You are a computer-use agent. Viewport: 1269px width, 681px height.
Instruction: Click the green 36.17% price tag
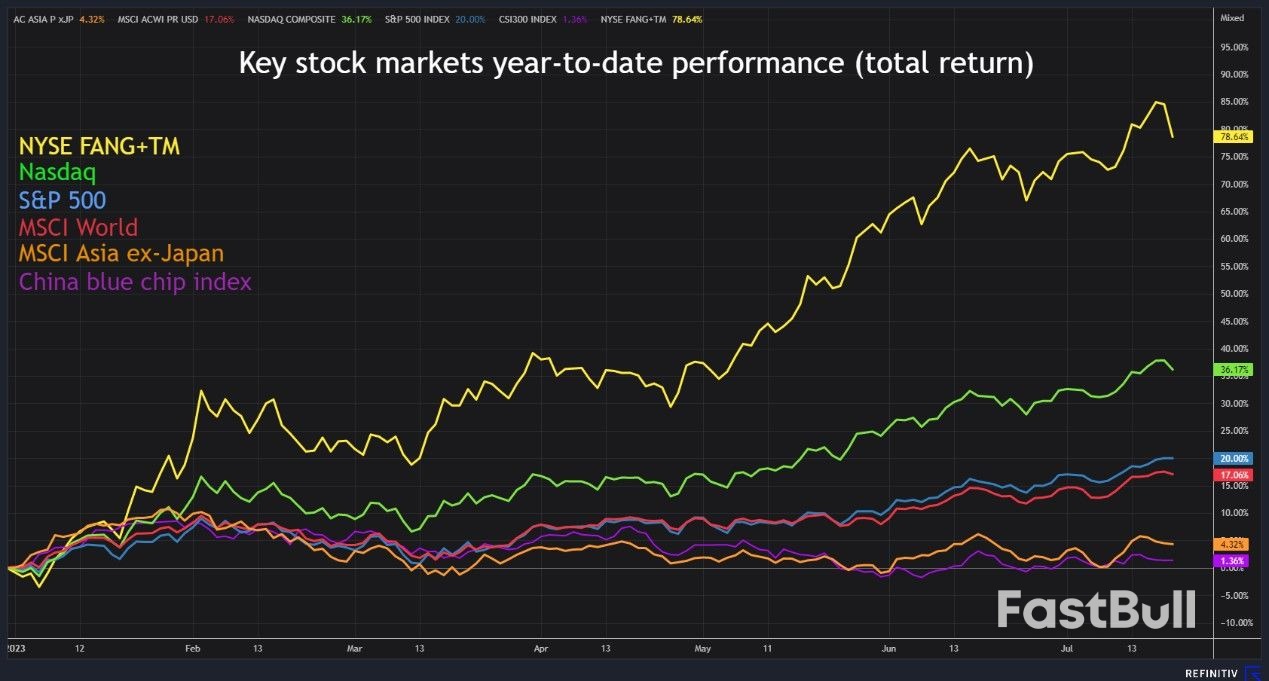(x=1234, y=370)
